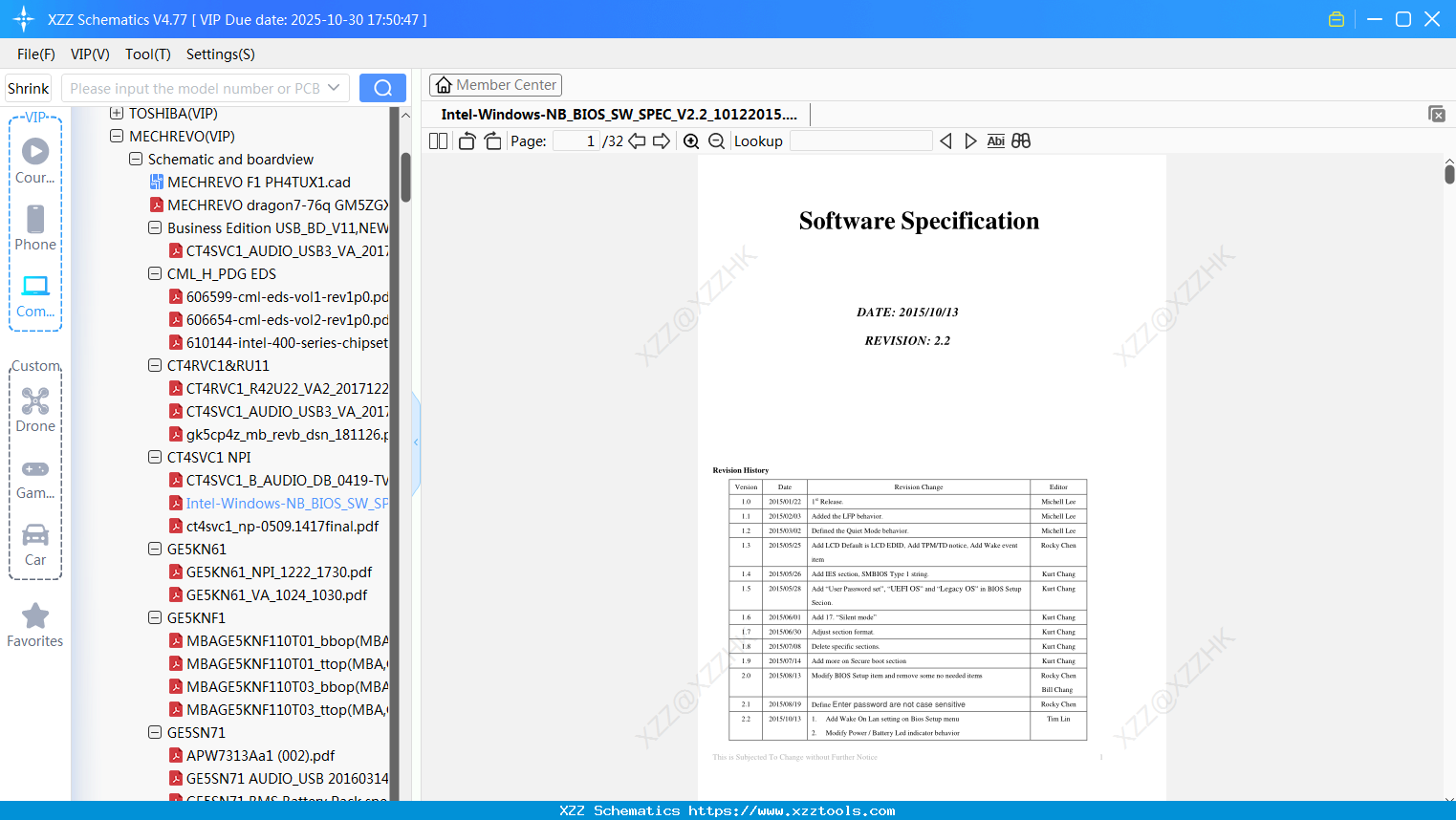Click the binoculars search icon

click(1021, 141)
